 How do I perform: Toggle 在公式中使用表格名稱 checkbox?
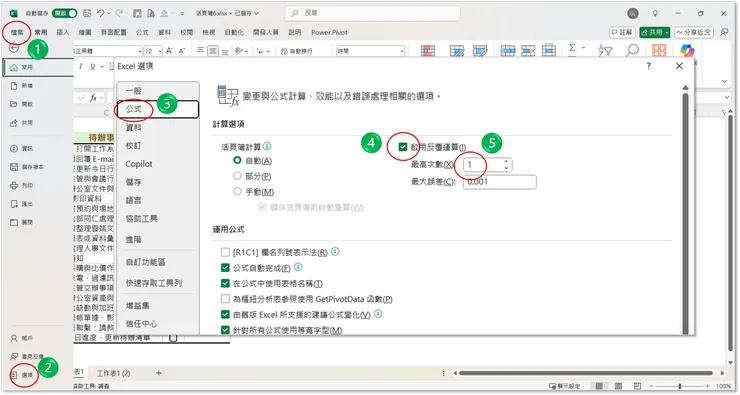pos(226,284)
